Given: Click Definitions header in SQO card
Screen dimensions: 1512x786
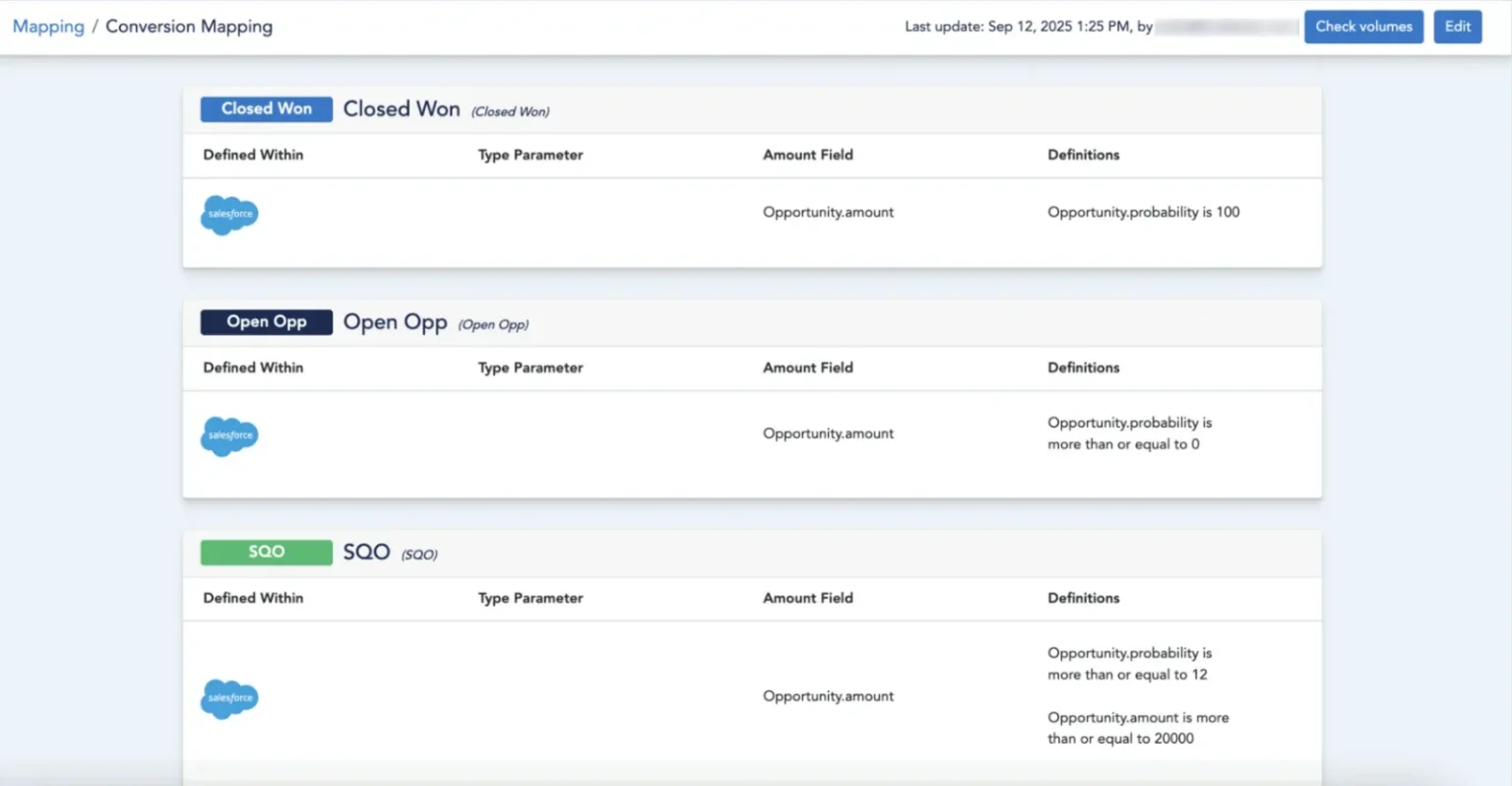Looking at the screenshot, I should (1084, 598).
